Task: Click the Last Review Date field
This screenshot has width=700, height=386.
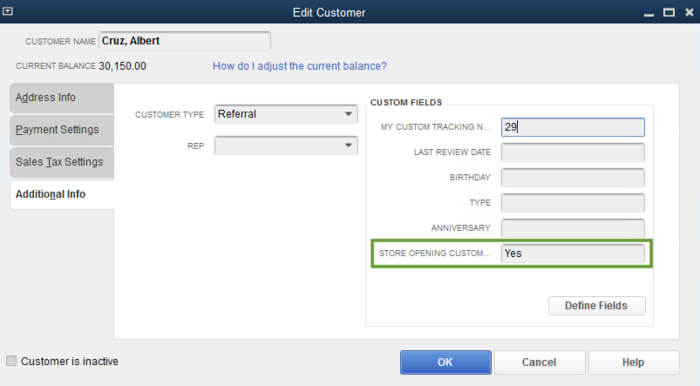Action: pos(573,152)
